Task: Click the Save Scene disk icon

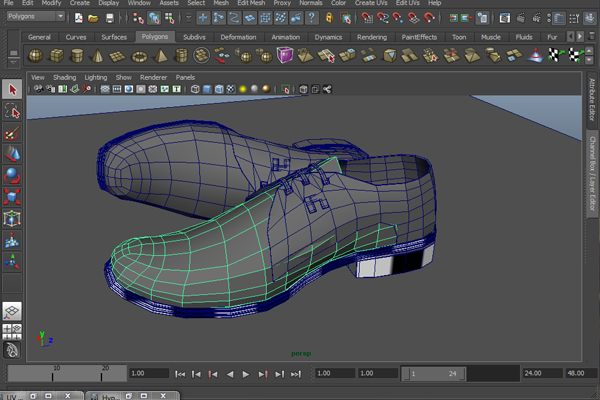Action: point(109,18)
